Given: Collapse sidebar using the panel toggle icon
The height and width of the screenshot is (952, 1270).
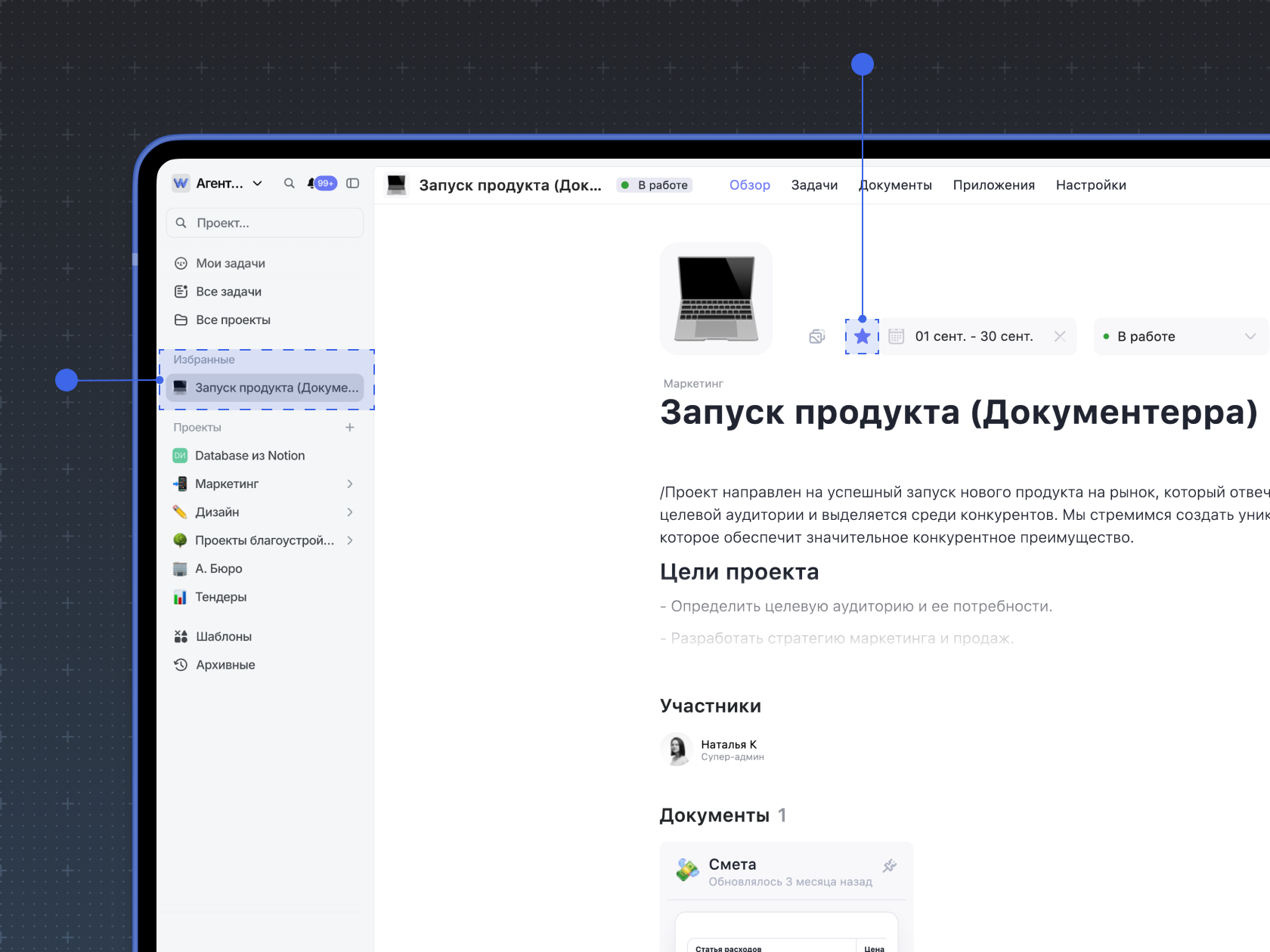Looking at the screenshot, I should pyautogui.click(x=352, y=184).
